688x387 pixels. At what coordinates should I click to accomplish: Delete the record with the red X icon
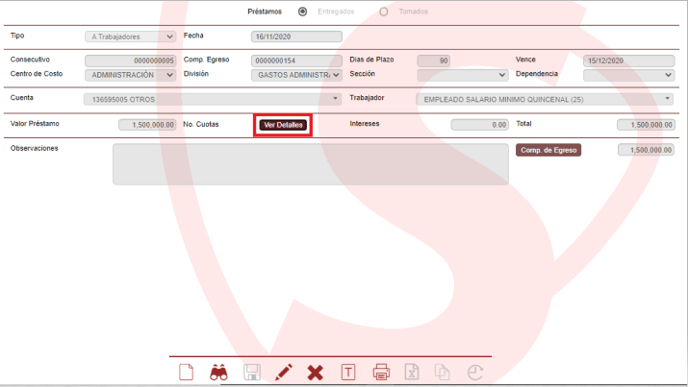point(315,373)
